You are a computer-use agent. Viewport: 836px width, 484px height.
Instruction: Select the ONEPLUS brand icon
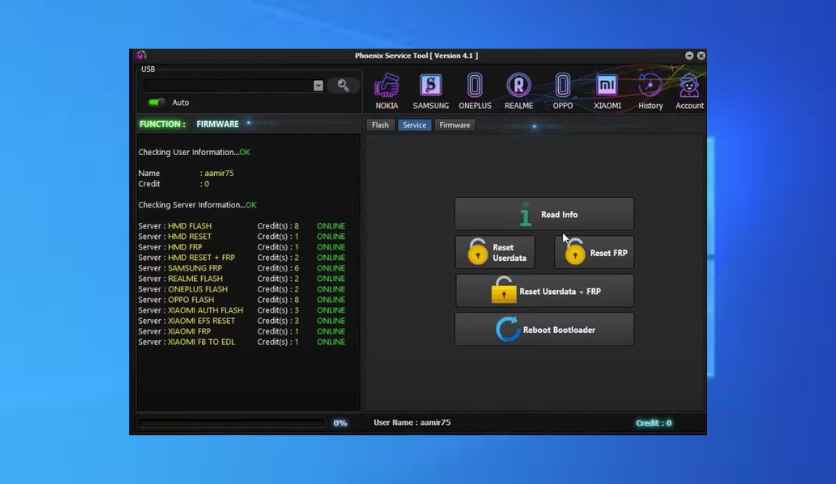(x=475, y=91)
